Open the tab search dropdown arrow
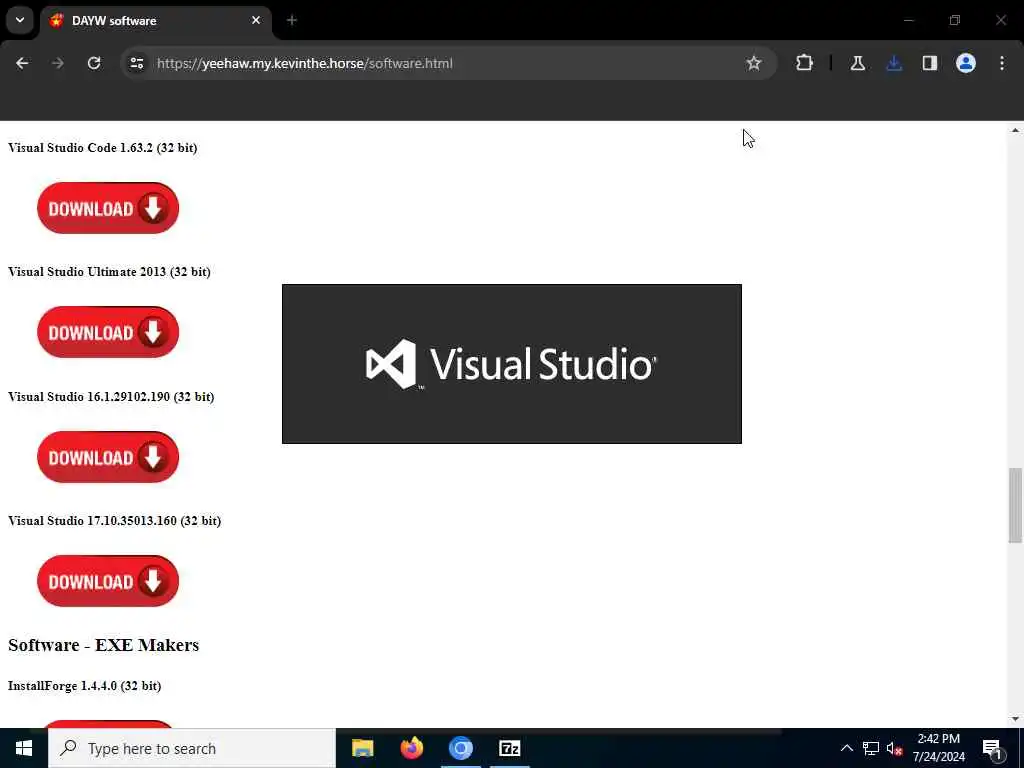Image resolution: width=1024 pixels, height=768 pixels. [x=20, y=20]
